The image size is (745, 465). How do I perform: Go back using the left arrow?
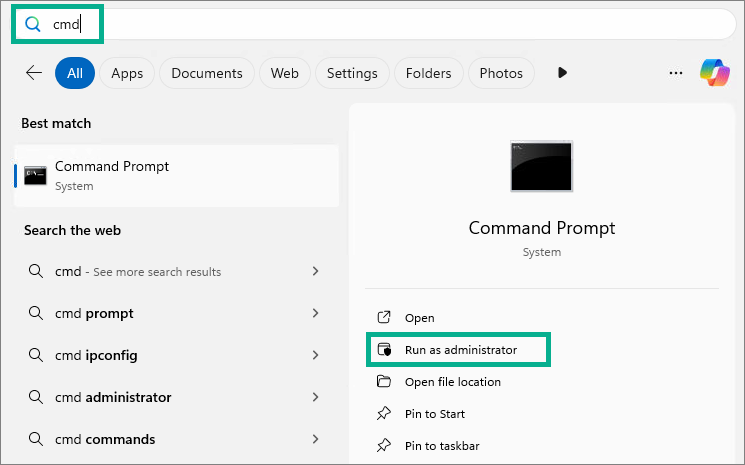point(34,73)
